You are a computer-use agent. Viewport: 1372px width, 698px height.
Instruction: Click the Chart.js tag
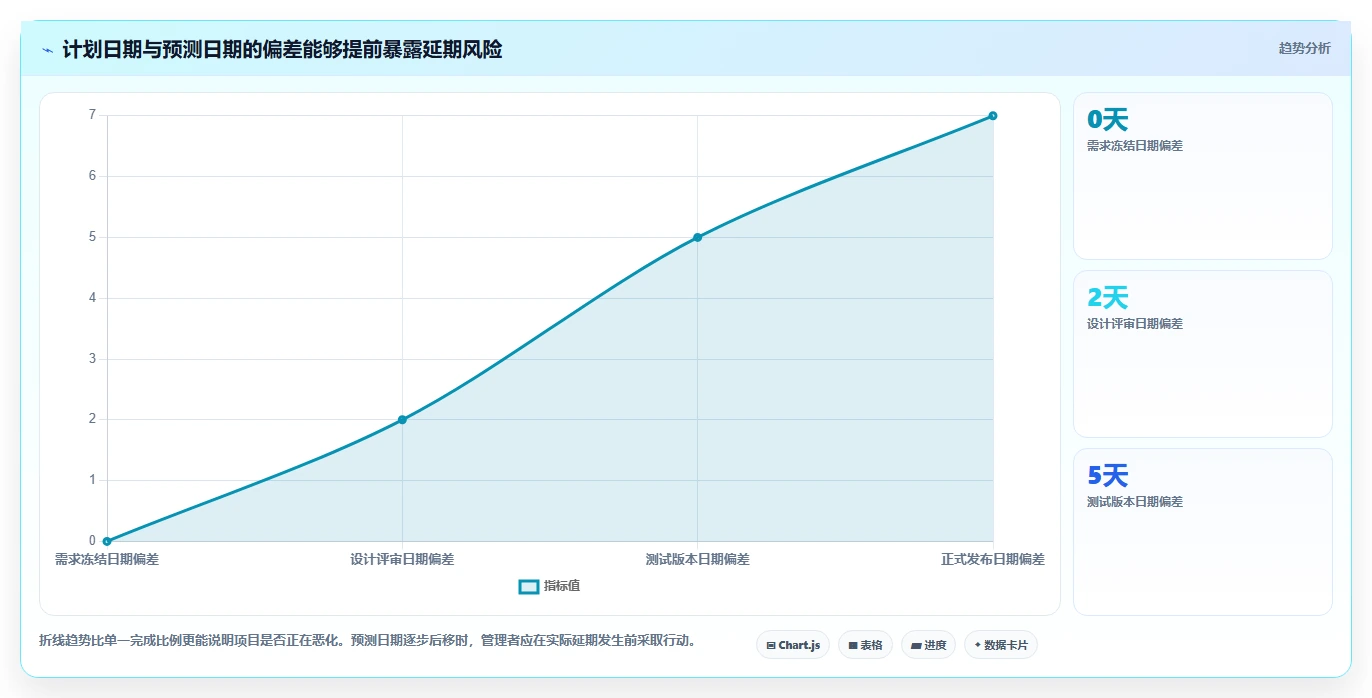tap(793, 645)
